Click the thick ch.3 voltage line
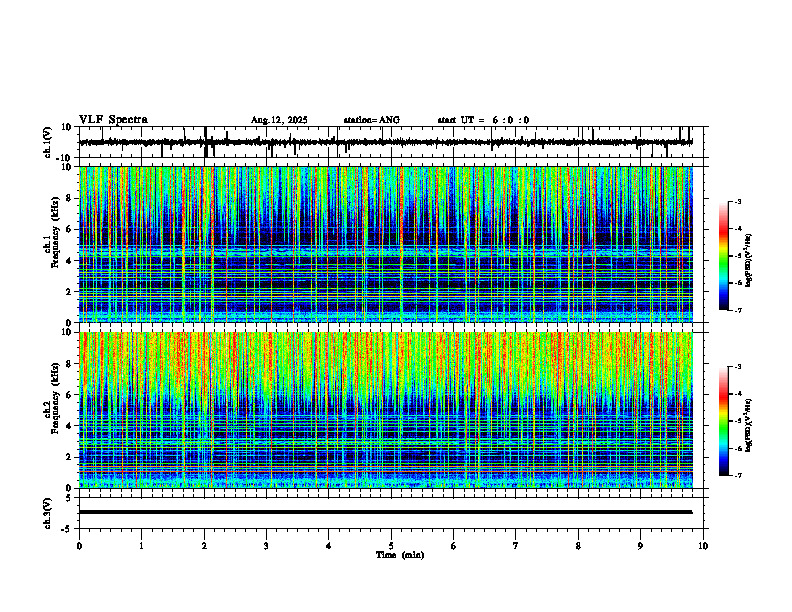This screenshot has height=612, width=792. [x=385, y=512]
